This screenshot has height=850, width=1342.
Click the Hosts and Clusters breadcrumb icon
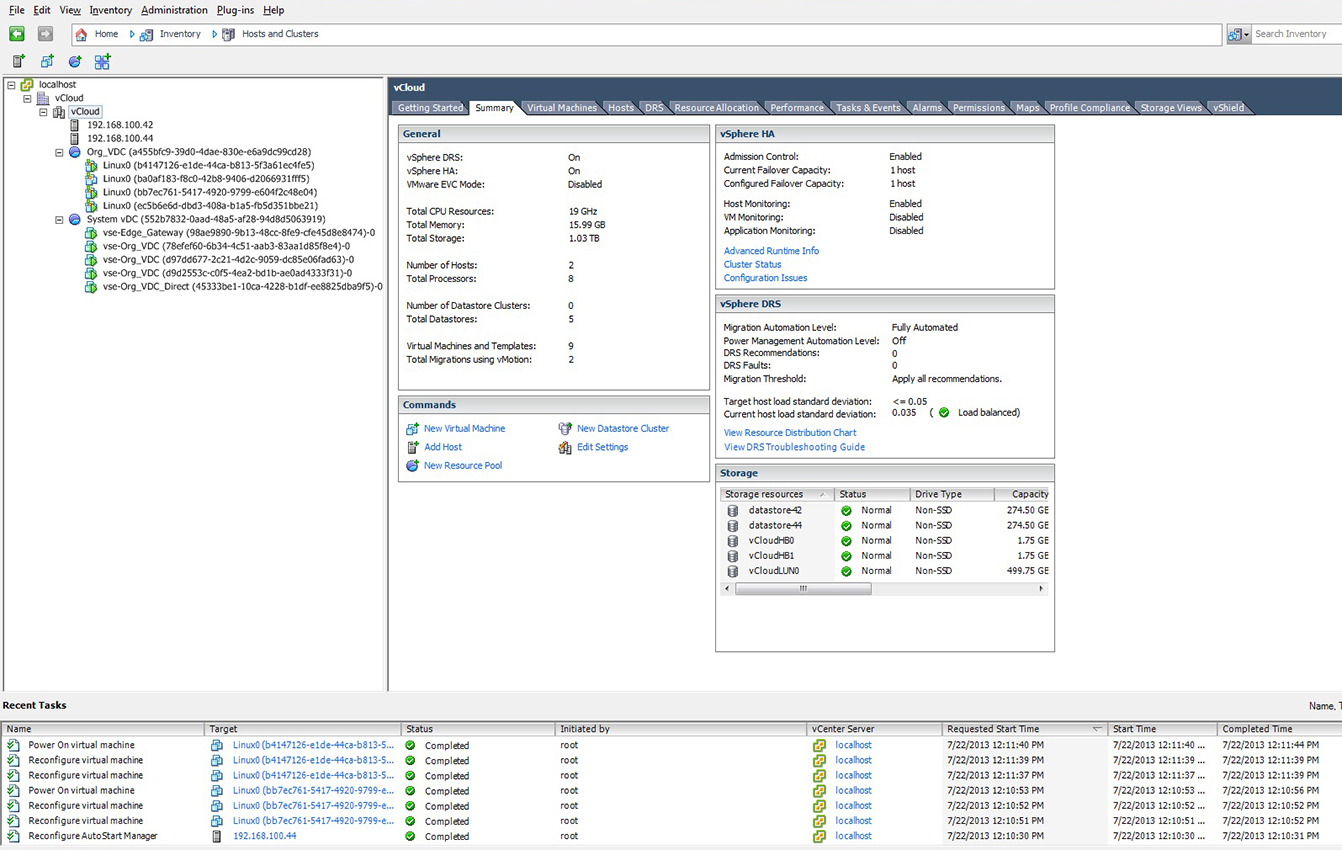228,34
